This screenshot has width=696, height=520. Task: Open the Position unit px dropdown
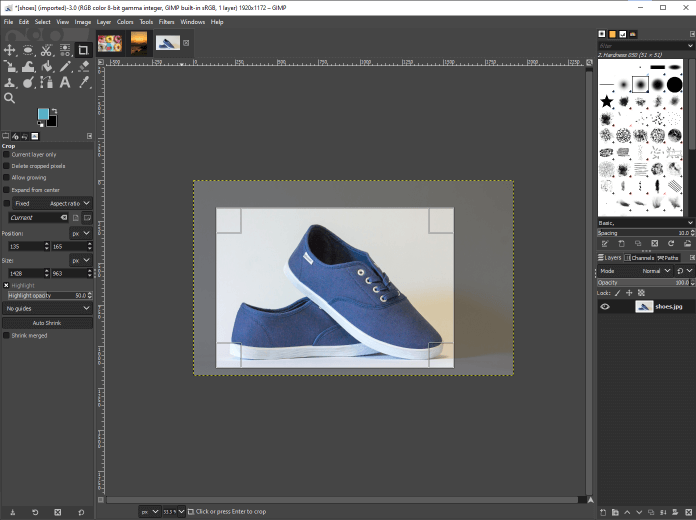[x=81, y=233]
